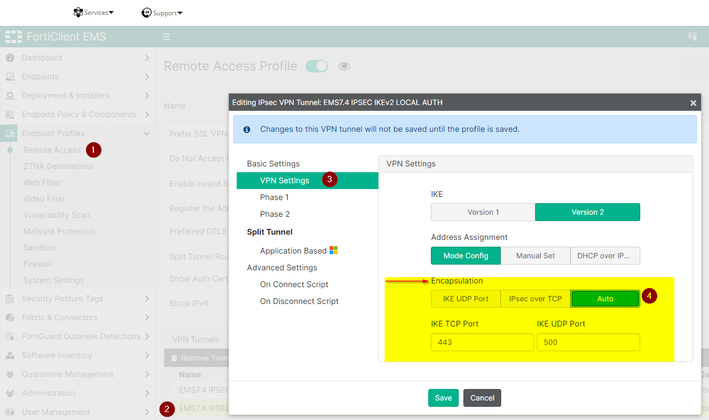Image resolution: width=709 pixels, height=420 pixels.
Task: Open Remote Access profile in sidebar
Action: pos(52,150)
